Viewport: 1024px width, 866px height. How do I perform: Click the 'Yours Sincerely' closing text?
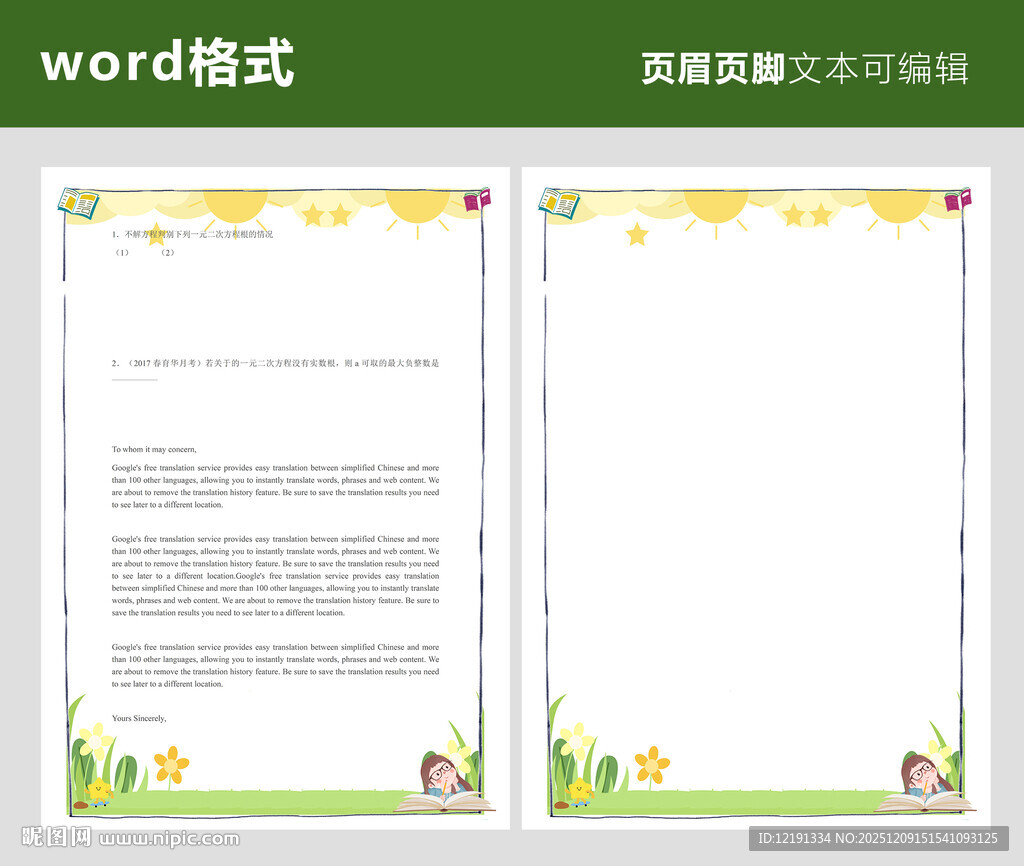(141, 718)
